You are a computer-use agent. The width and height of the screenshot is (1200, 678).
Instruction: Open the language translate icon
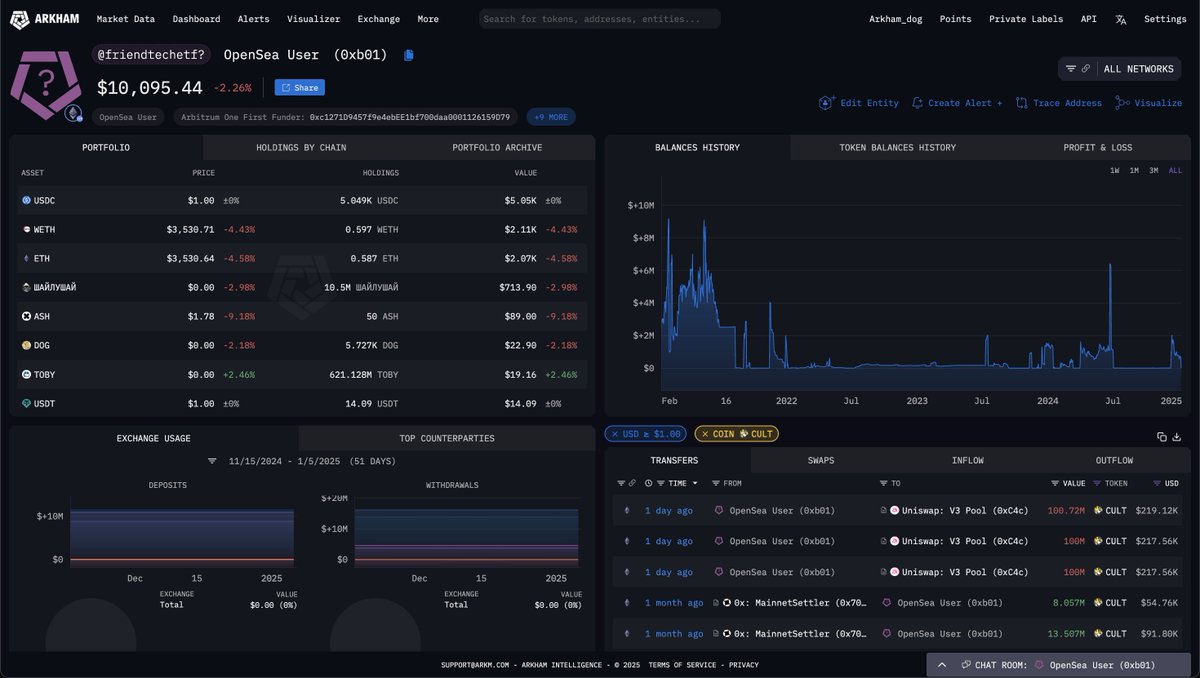tap(1121, 19)
